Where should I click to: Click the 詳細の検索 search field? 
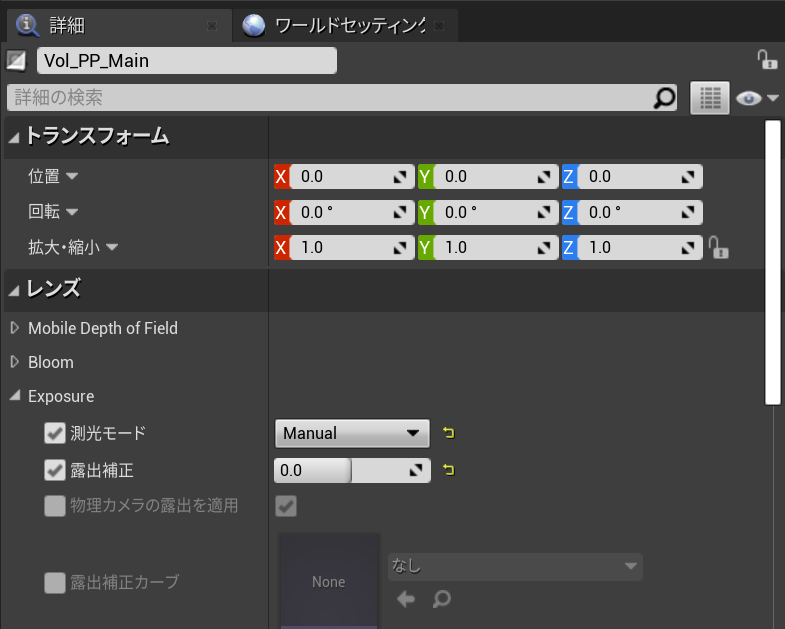coord(342,97)
